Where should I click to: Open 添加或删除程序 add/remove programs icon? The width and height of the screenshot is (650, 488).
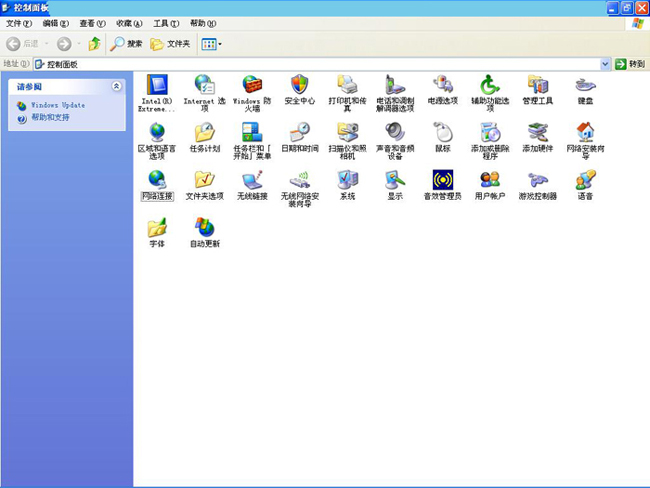coord(490,133)
